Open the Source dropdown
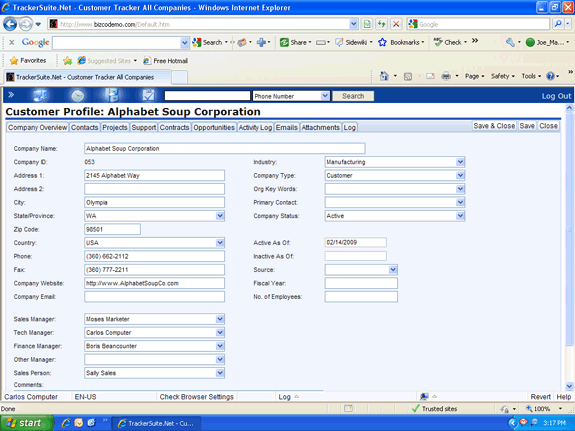Viewport: 575px width, 431px height. pos(393,270)
